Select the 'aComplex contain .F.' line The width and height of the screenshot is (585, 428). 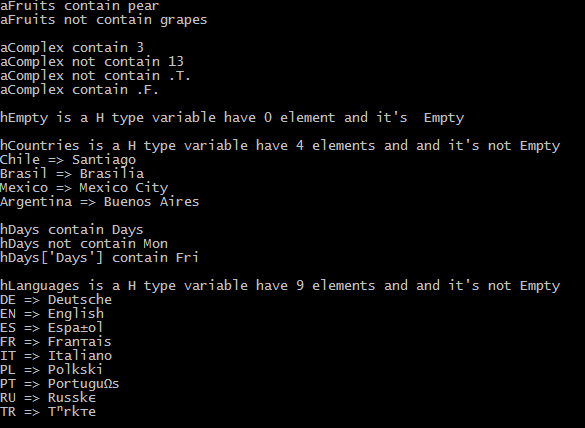[79, 90]
